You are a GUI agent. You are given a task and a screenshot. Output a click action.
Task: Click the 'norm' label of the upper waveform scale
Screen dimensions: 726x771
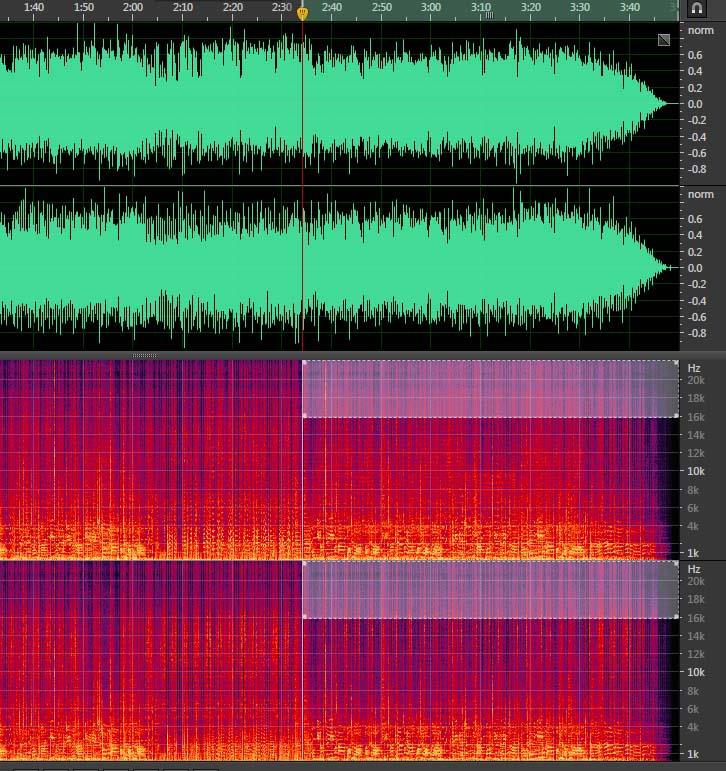click(x=700, y=30)
